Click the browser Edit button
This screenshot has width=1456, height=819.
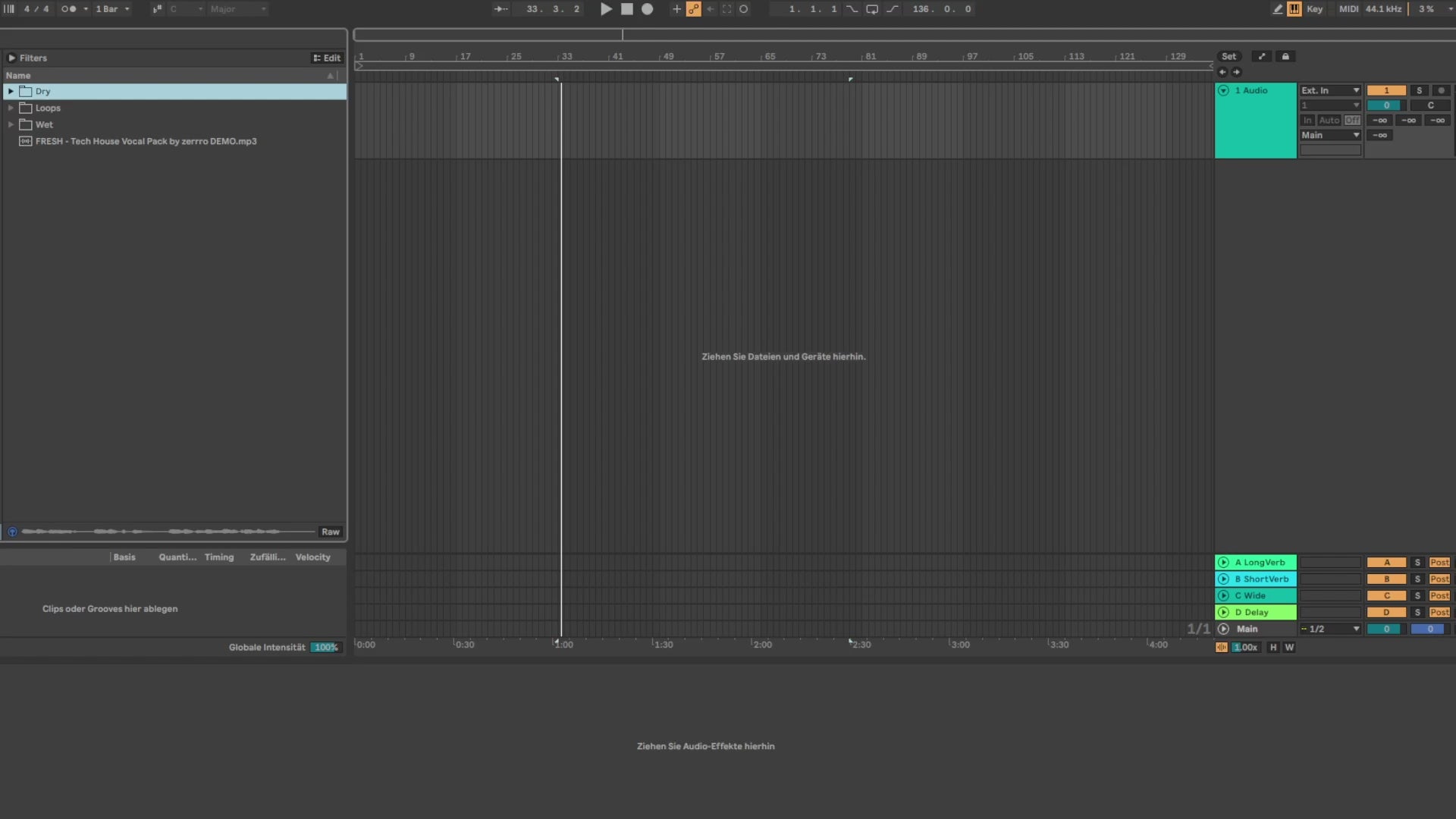click(x=327, y=58)
